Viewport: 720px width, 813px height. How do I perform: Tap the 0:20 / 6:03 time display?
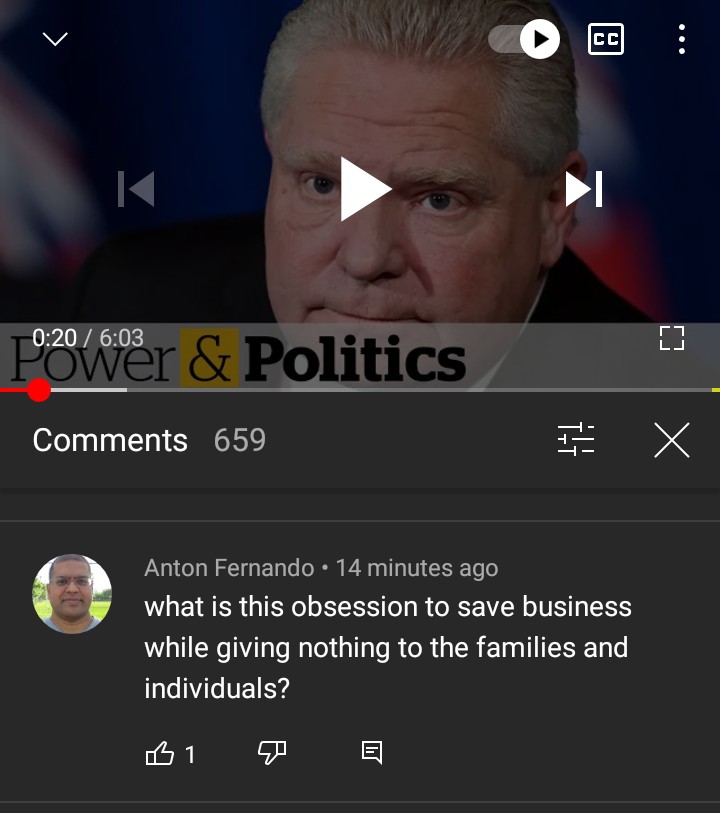coord(88,338)
